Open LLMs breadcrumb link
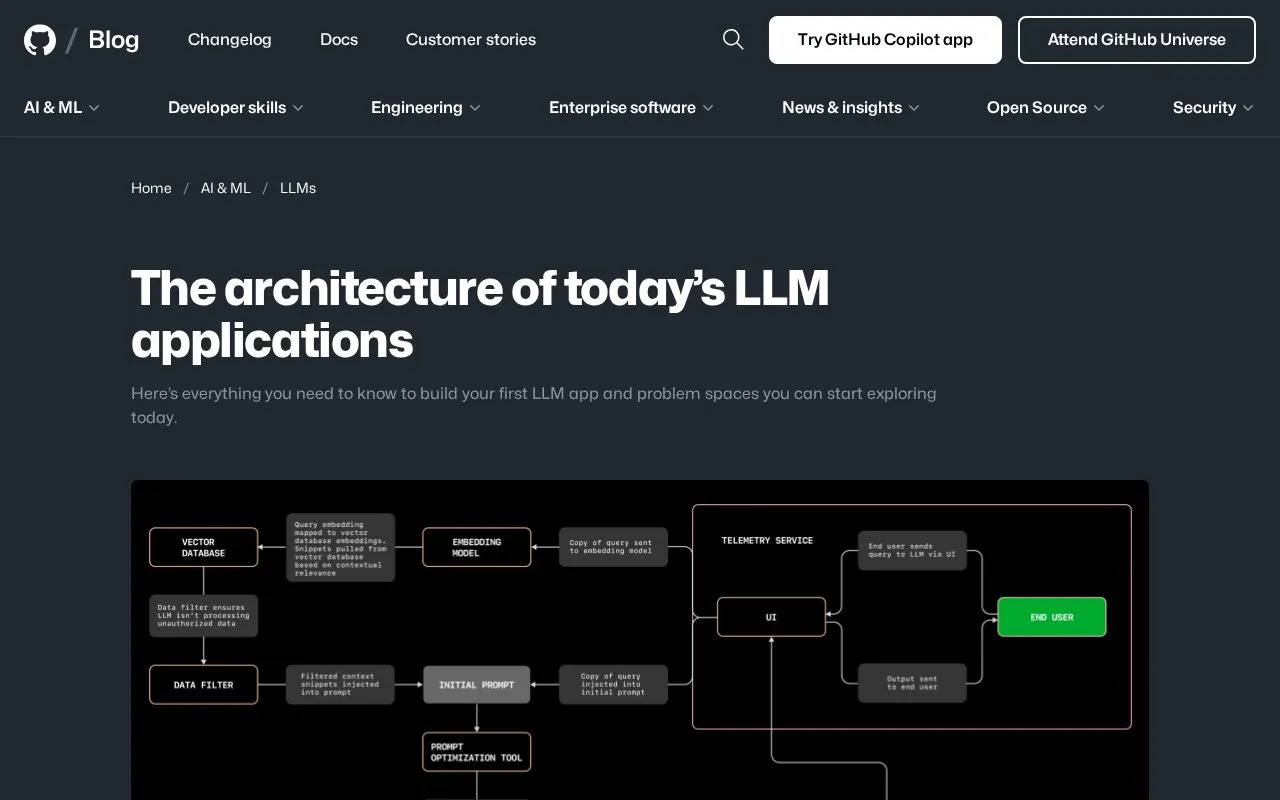 click(x=298, y=188)
